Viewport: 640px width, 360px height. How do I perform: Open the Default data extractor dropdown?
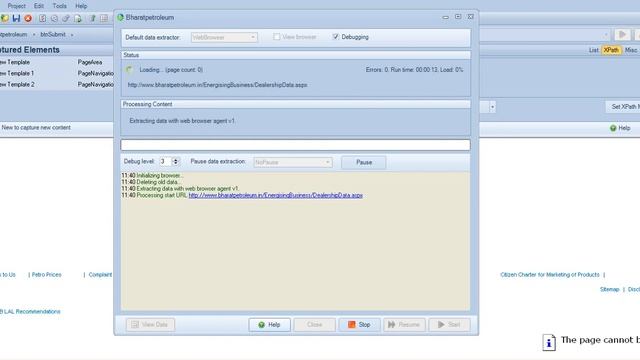point(224,37)
